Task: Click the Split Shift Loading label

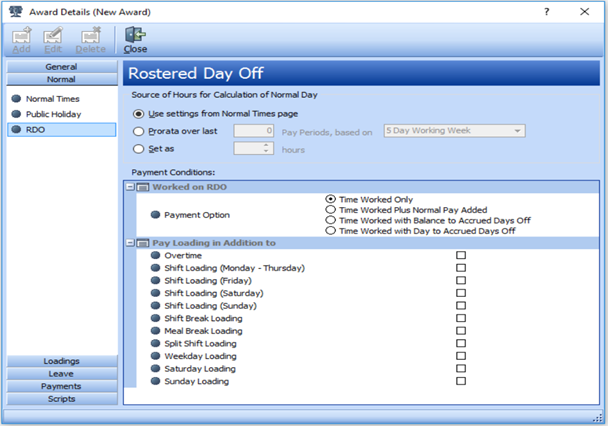Action: [x=200, y=343]
